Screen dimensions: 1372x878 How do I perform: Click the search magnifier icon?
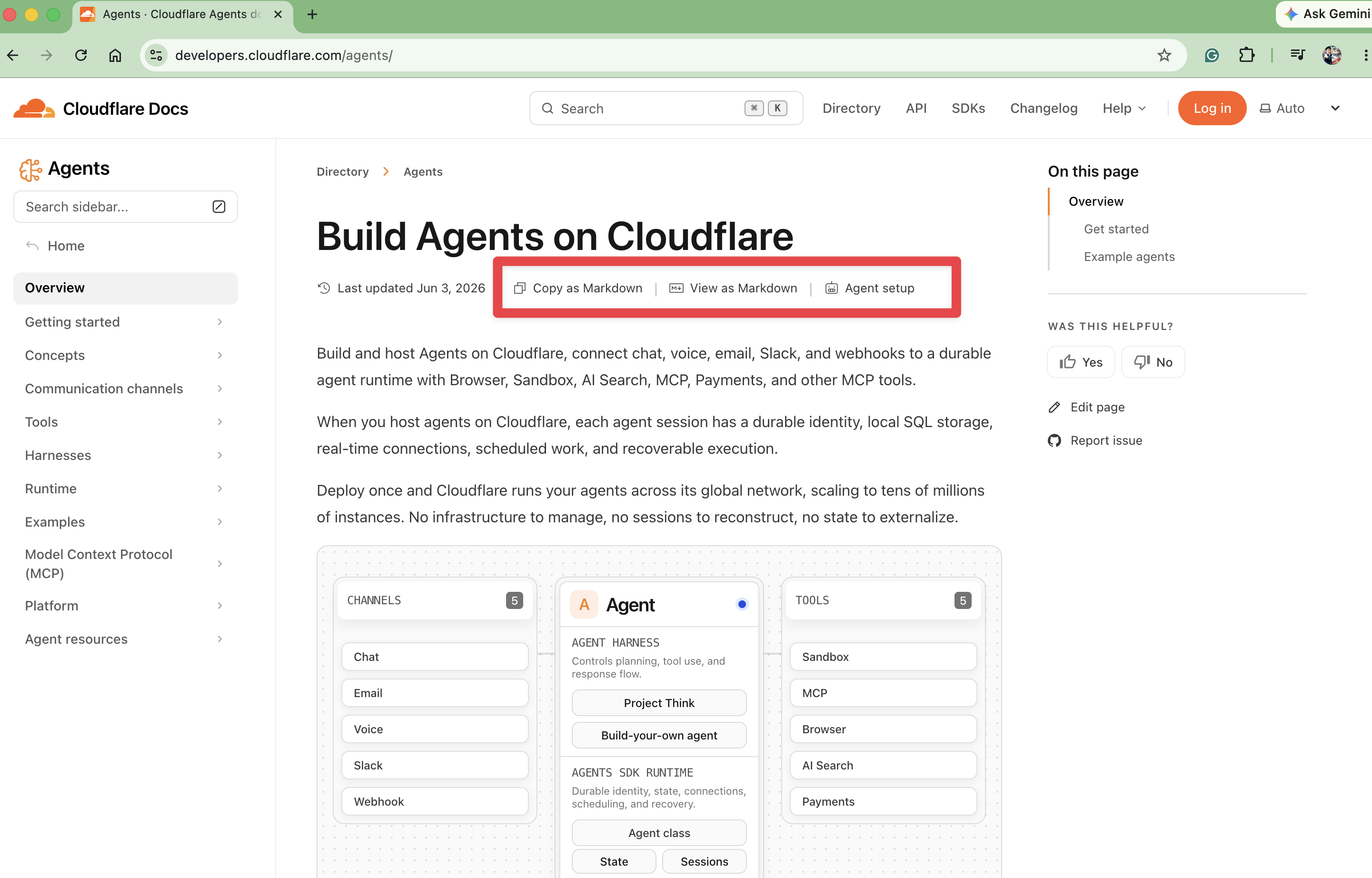[547, 109]
